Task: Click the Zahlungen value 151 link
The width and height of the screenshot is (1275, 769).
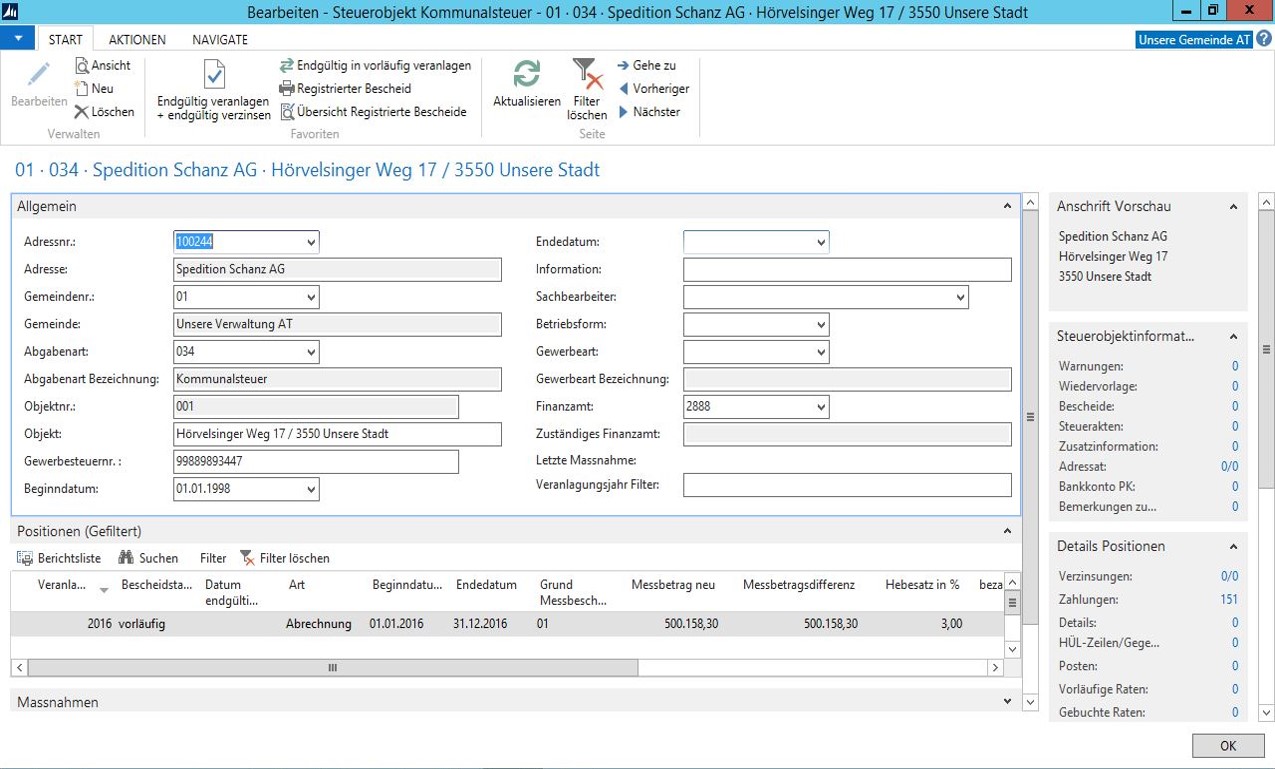Action: [1229, 600]
